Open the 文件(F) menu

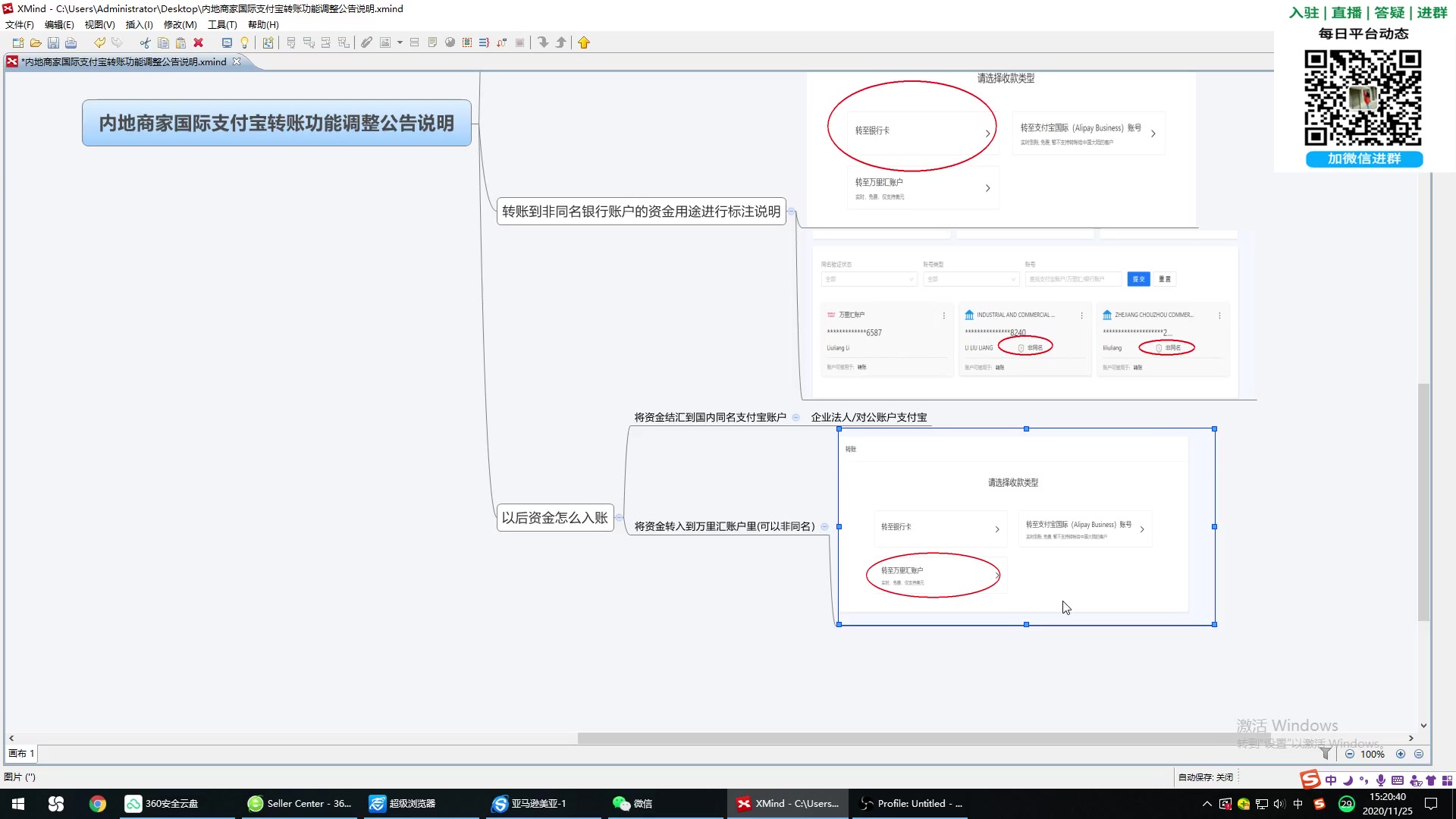20,24
